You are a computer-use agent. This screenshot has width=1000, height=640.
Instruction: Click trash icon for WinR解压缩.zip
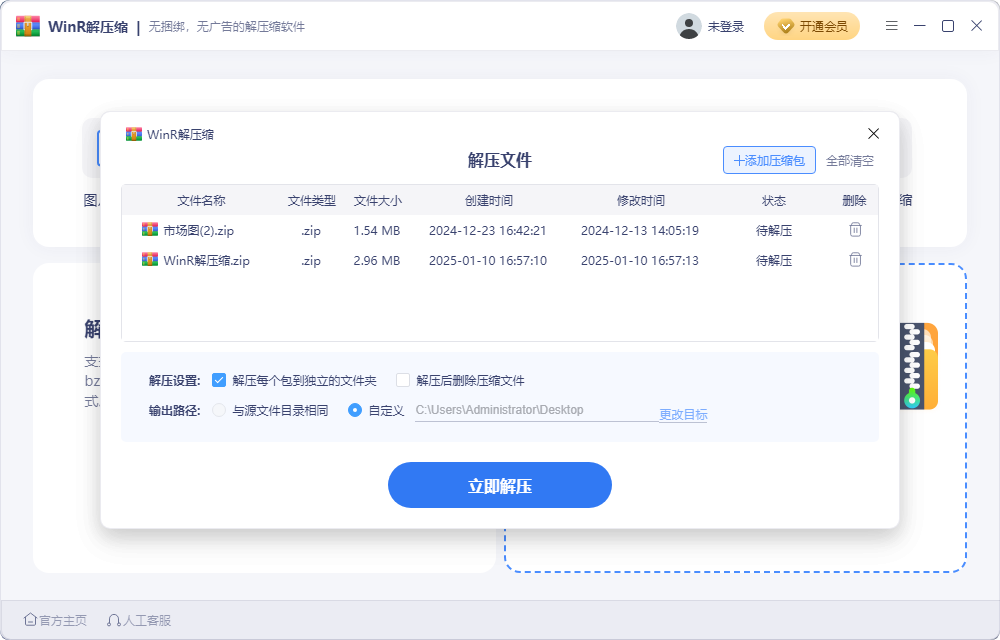855,260
